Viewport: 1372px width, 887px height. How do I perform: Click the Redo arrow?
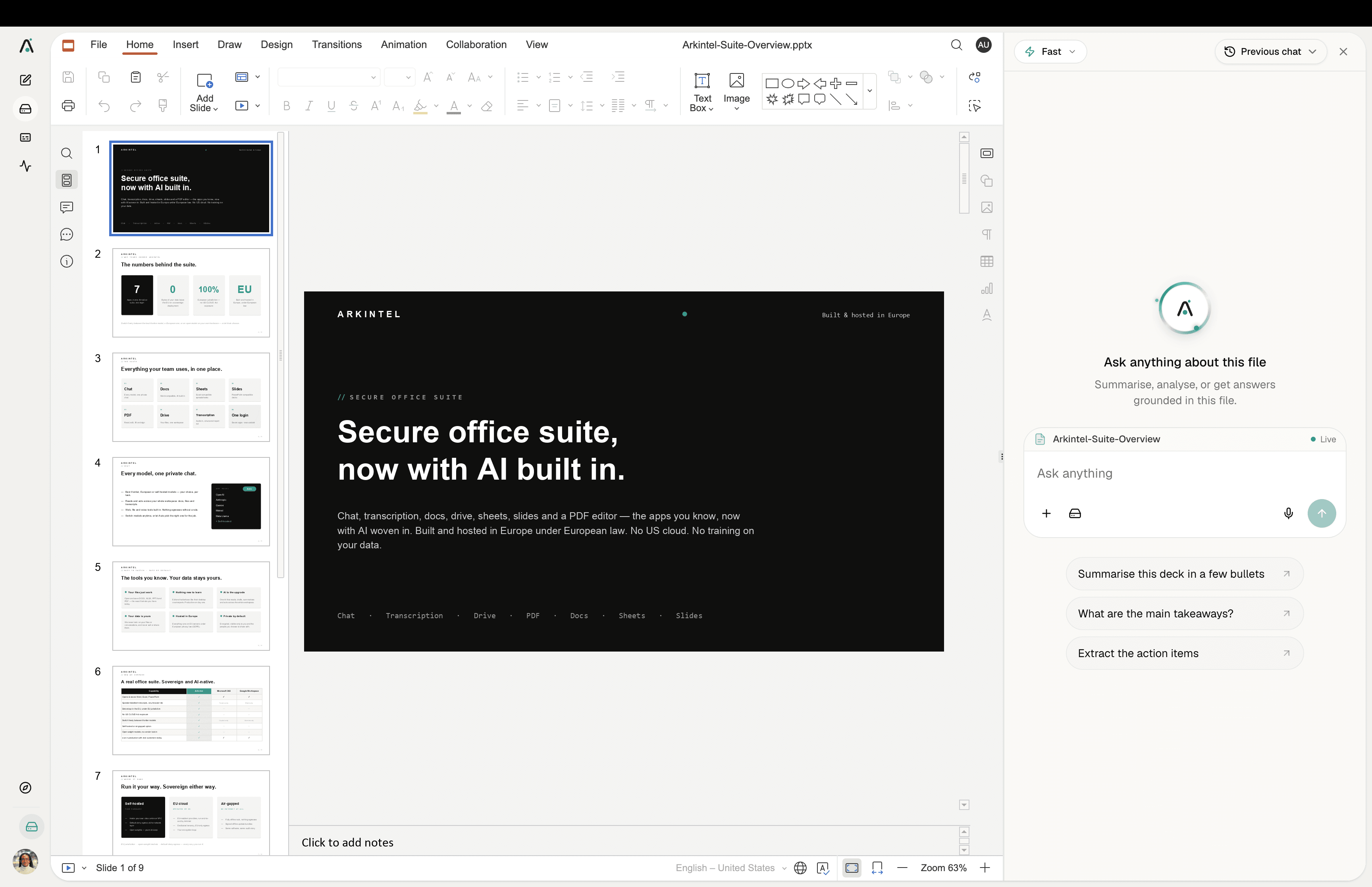coord(135,106)
